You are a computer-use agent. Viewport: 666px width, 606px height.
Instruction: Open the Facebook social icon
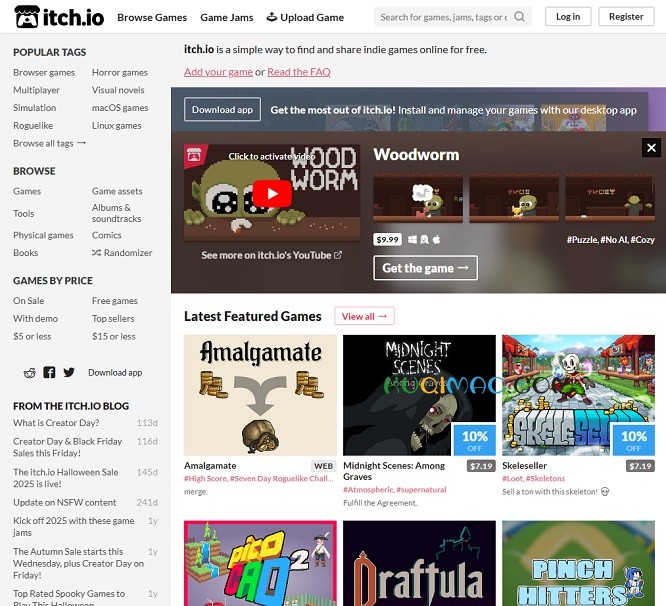click(49, 372)
